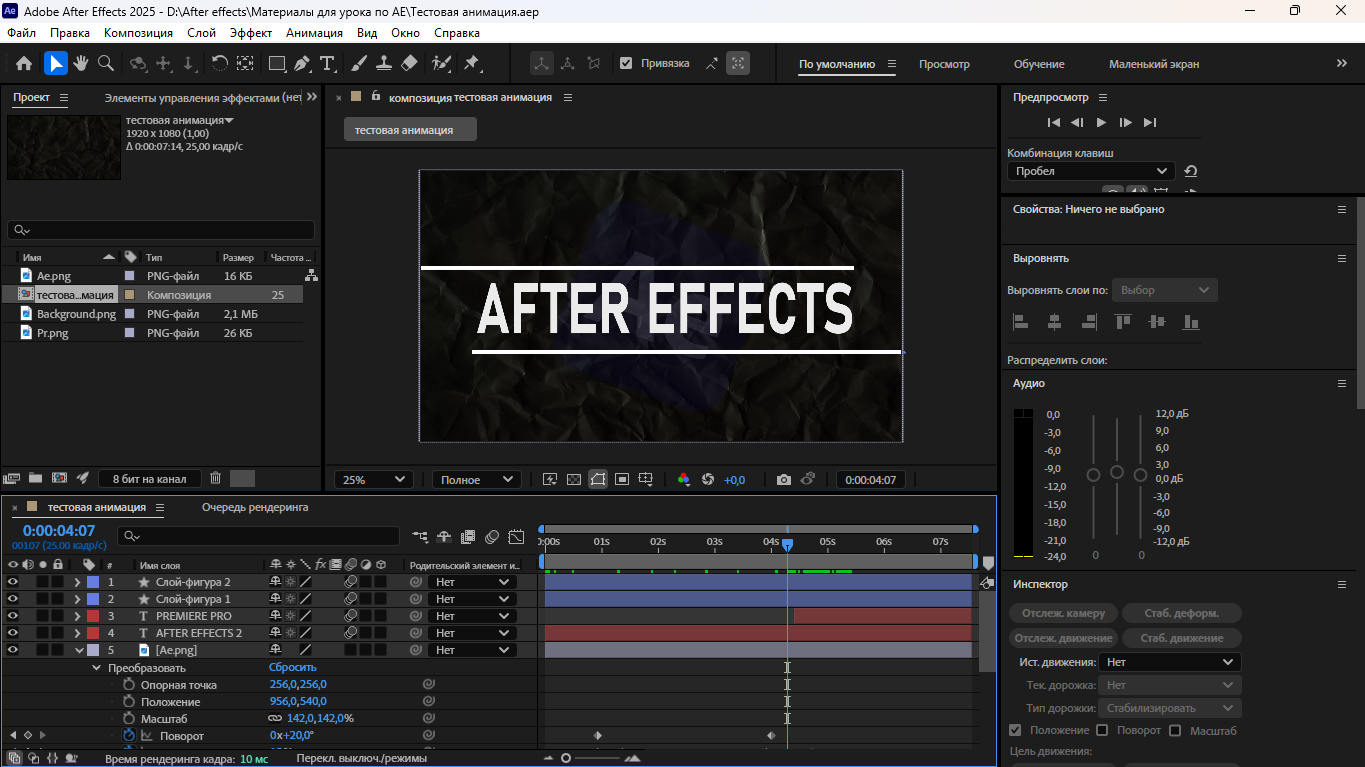
Task: Click the 8 бит на канал button
Action: coord(150,479)
